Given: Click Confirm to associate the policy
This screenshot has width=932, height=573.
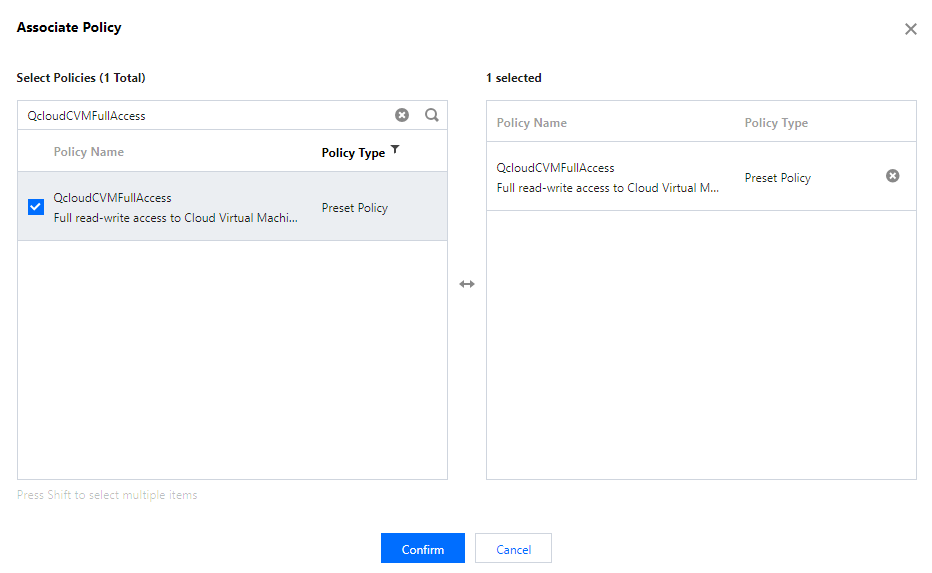Looking at the screenshot, I should [x=423, y=548].
